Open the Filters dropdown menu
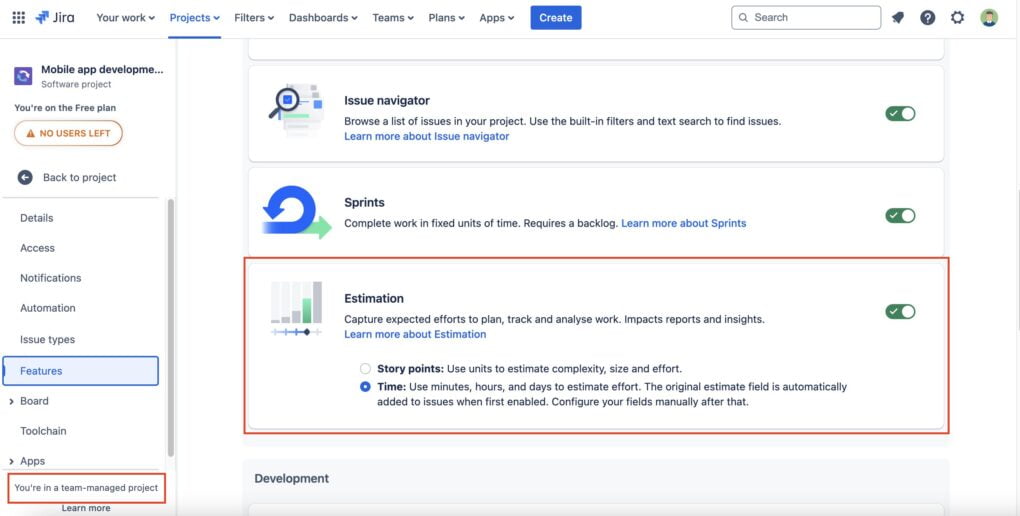1020x516 pixels. 254,18
